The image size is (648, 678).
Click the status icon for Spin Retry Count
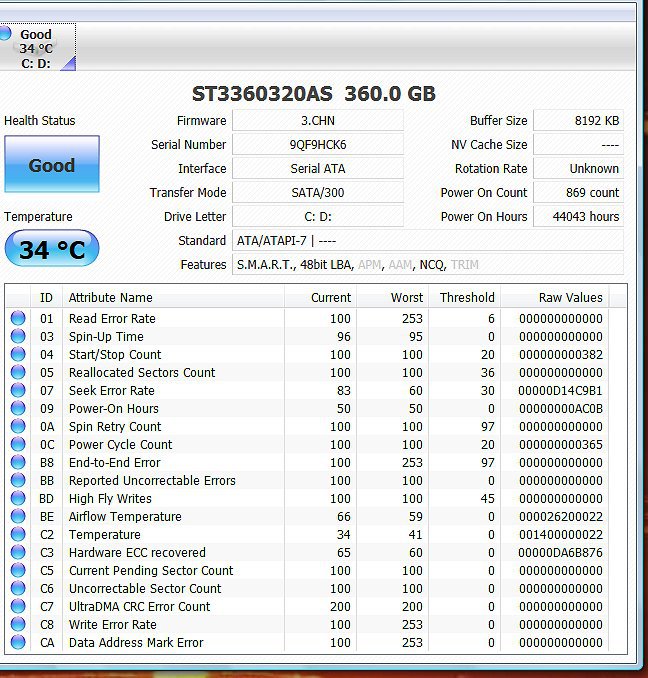tap(18, 426)
